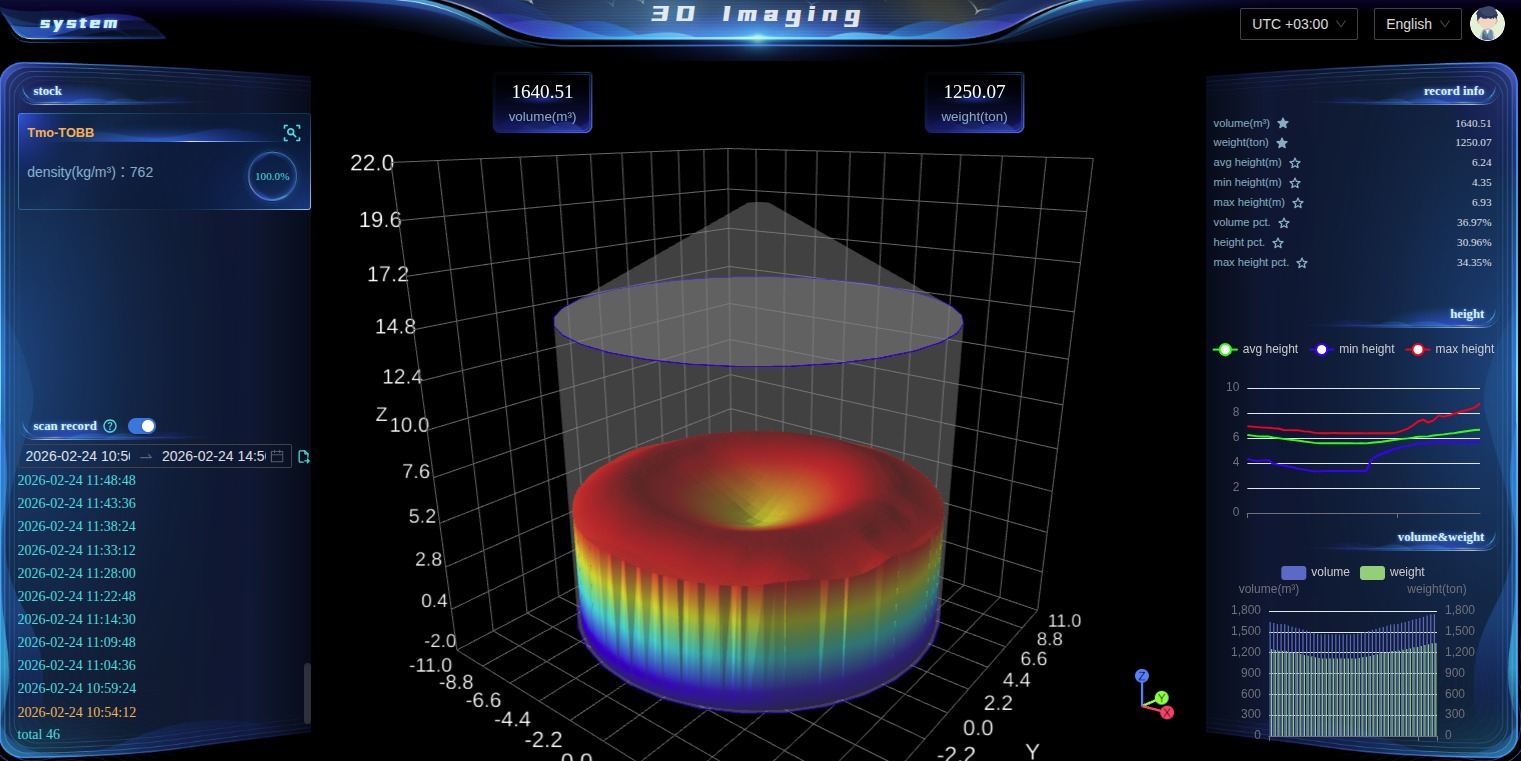Toggle the scan record switch
The width and height of the screenshot is (1521, 761).
coord(142,426)
